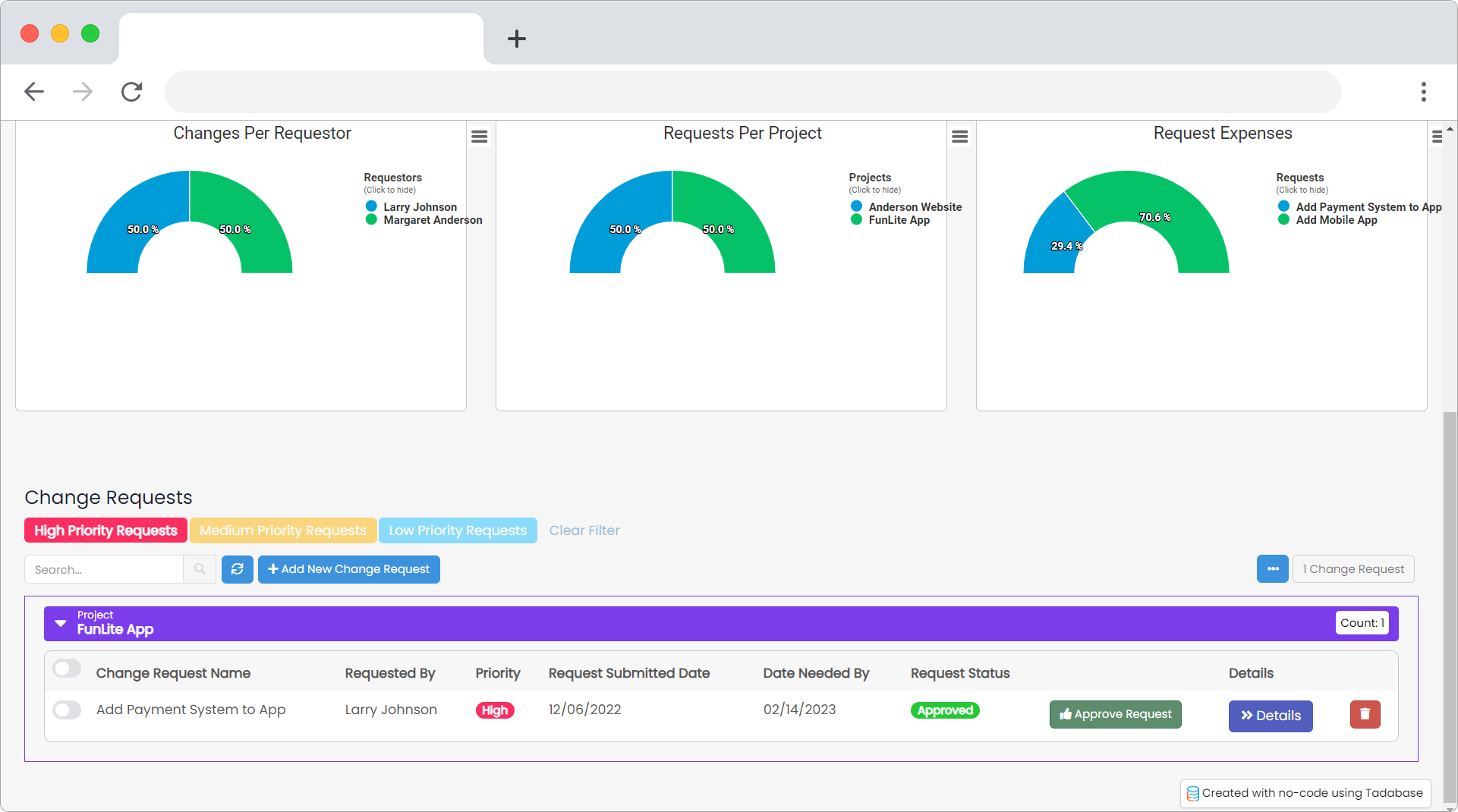This screenshot has width=1458, height=812.
Task: Open the Request Expenses chart menu
Action: (1437, 137)
